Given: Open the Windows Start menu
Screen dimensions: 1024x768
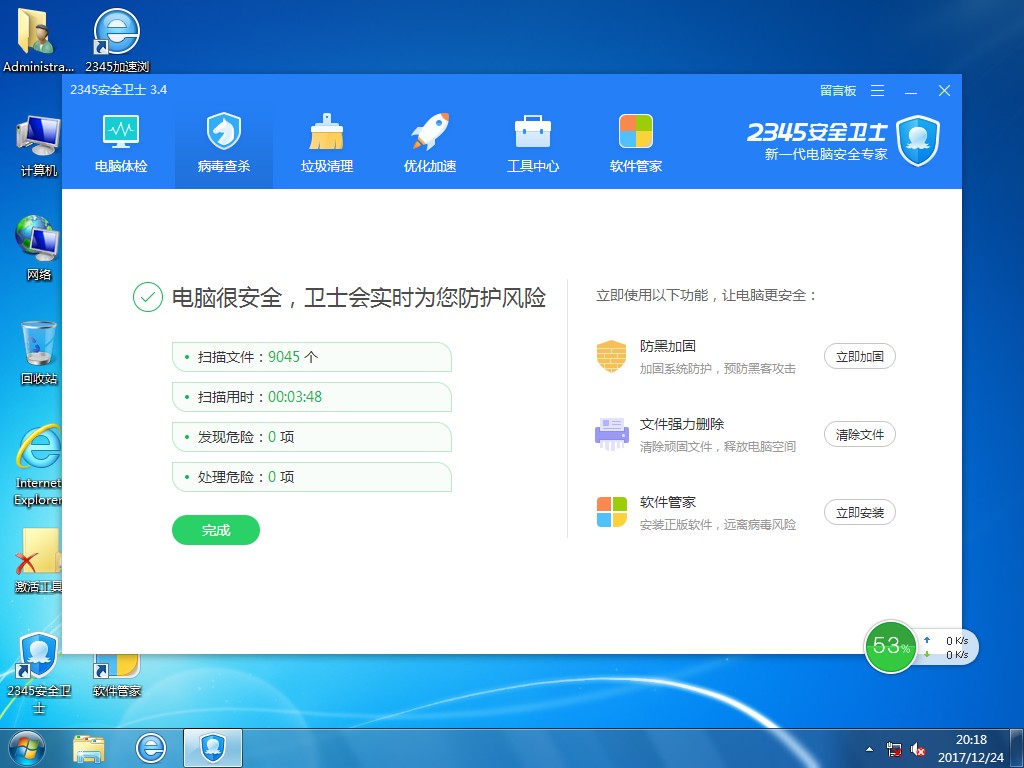Looking at the screenshot, I should point(27,748).
